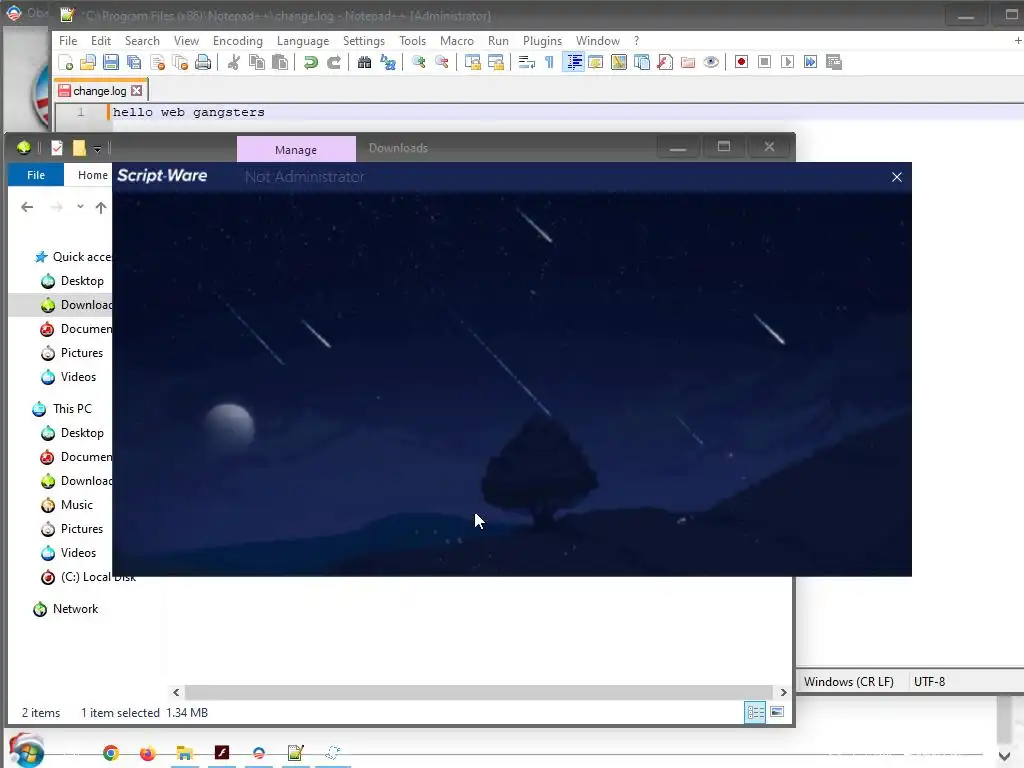The height and width of the screenshot is (768, 1024).
Task: Open the Plugins menu in Notepad++
Action: (542, 40)
